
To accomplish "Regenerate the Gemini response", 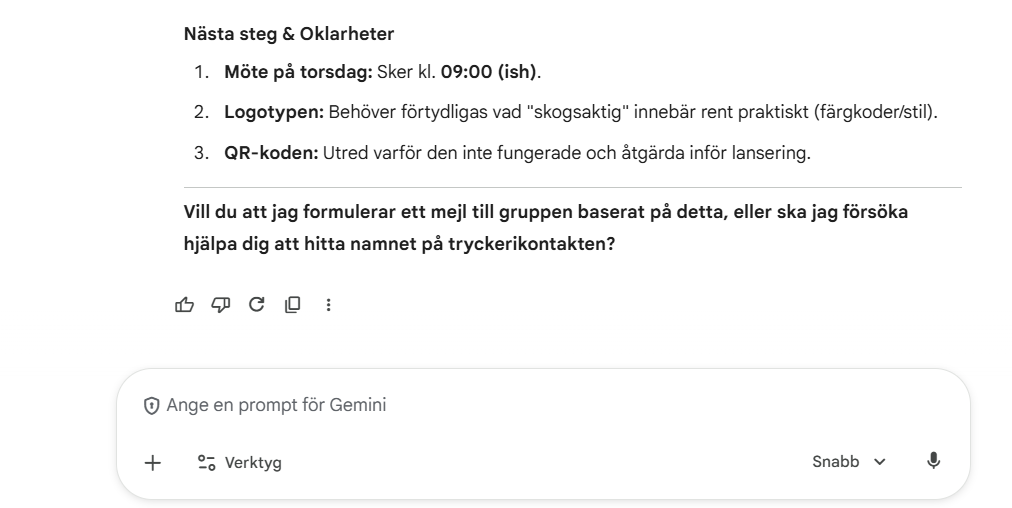I will point(256,304).
